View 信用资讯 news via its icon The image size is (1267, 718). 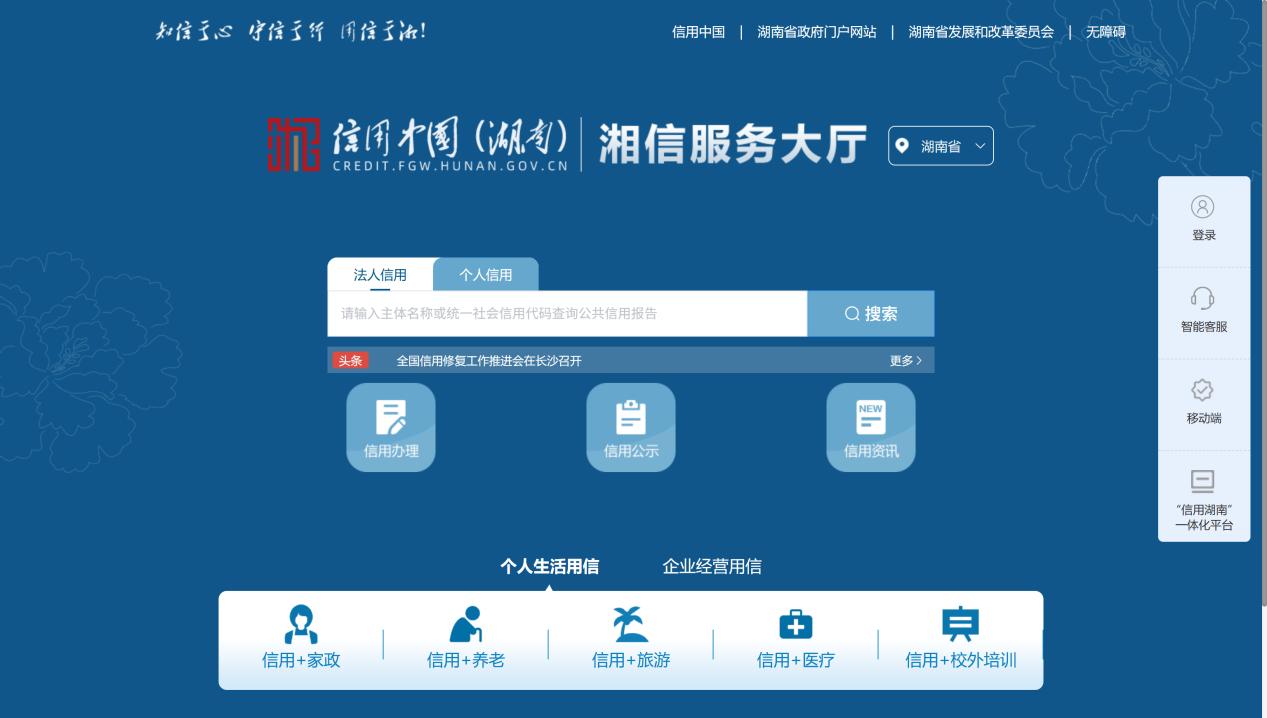[x=870, y=426]
